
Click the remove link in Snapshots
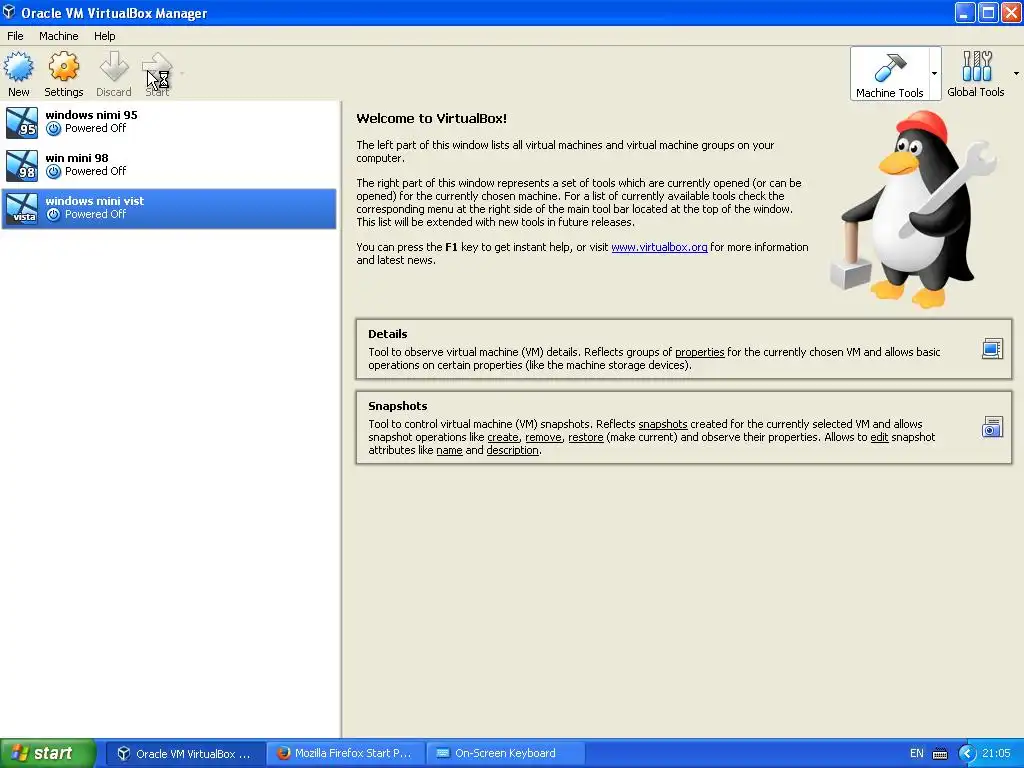[x=543, y=438]
